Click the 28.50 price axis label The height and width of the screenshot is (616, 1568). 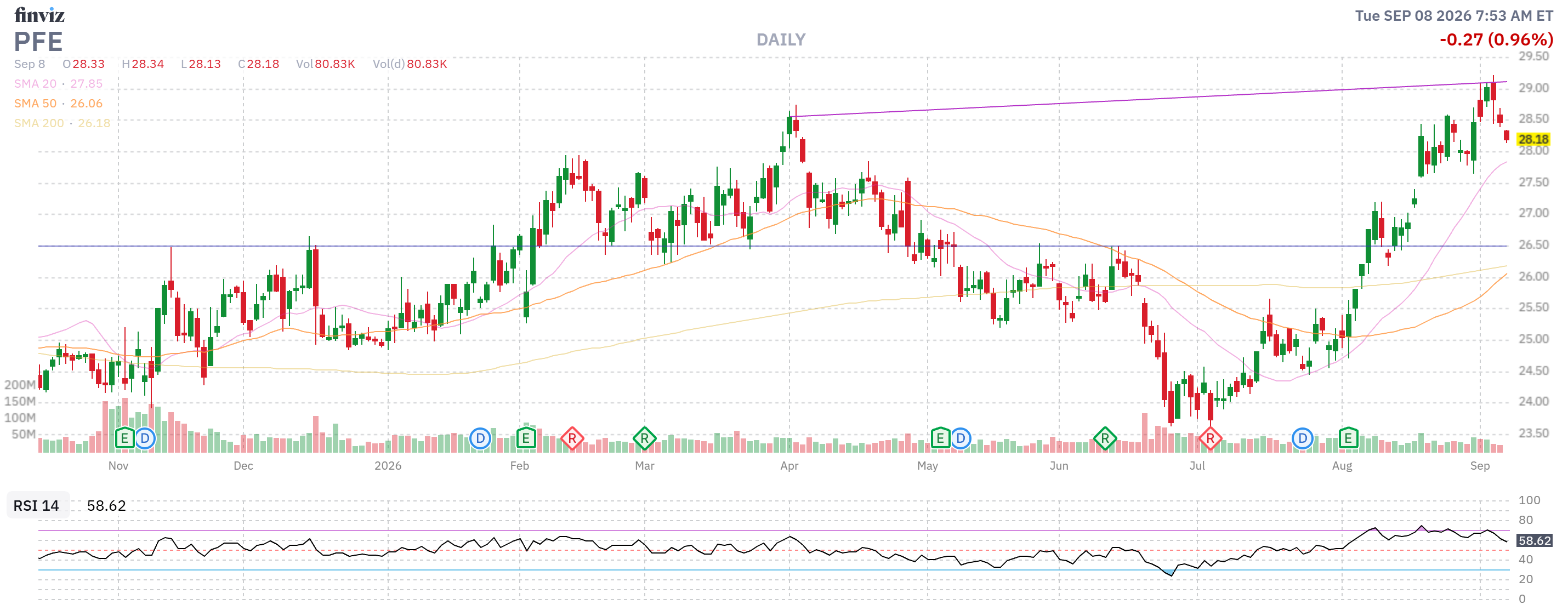[x=1533, y=119]
